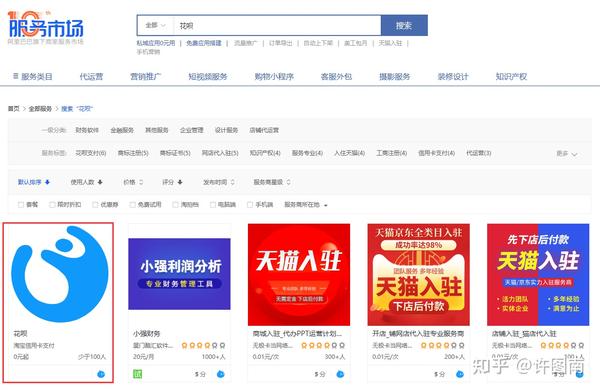600x390 pixels.
Task: Select the 信用卡支付(4) tag
Action: 437,153
